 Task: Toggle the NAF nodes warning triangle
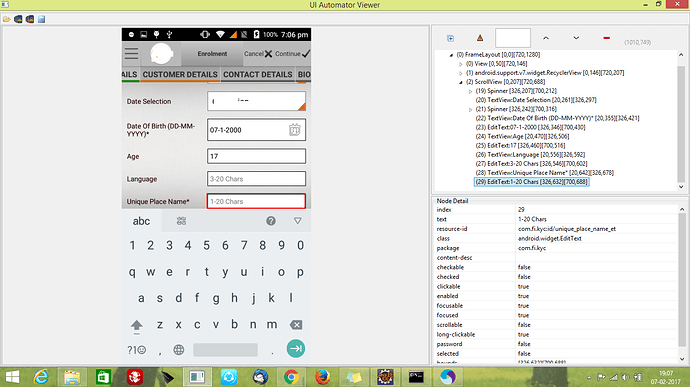click(480, 38)
